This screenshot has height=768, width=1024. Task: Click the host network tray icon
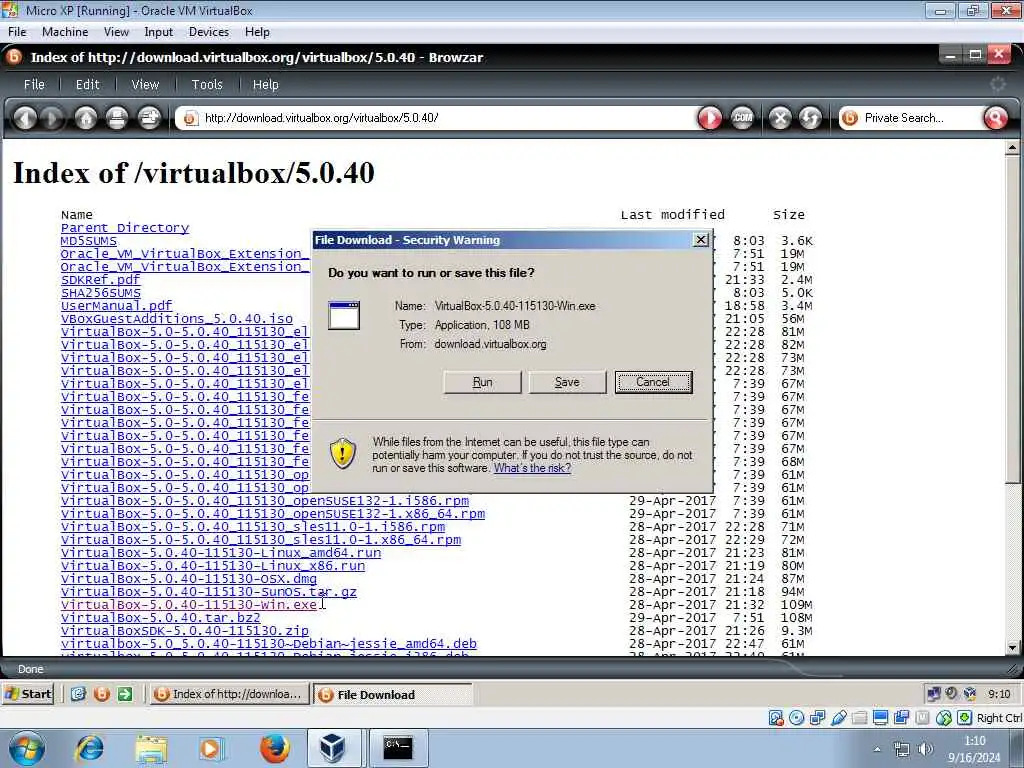click(902, 749)
